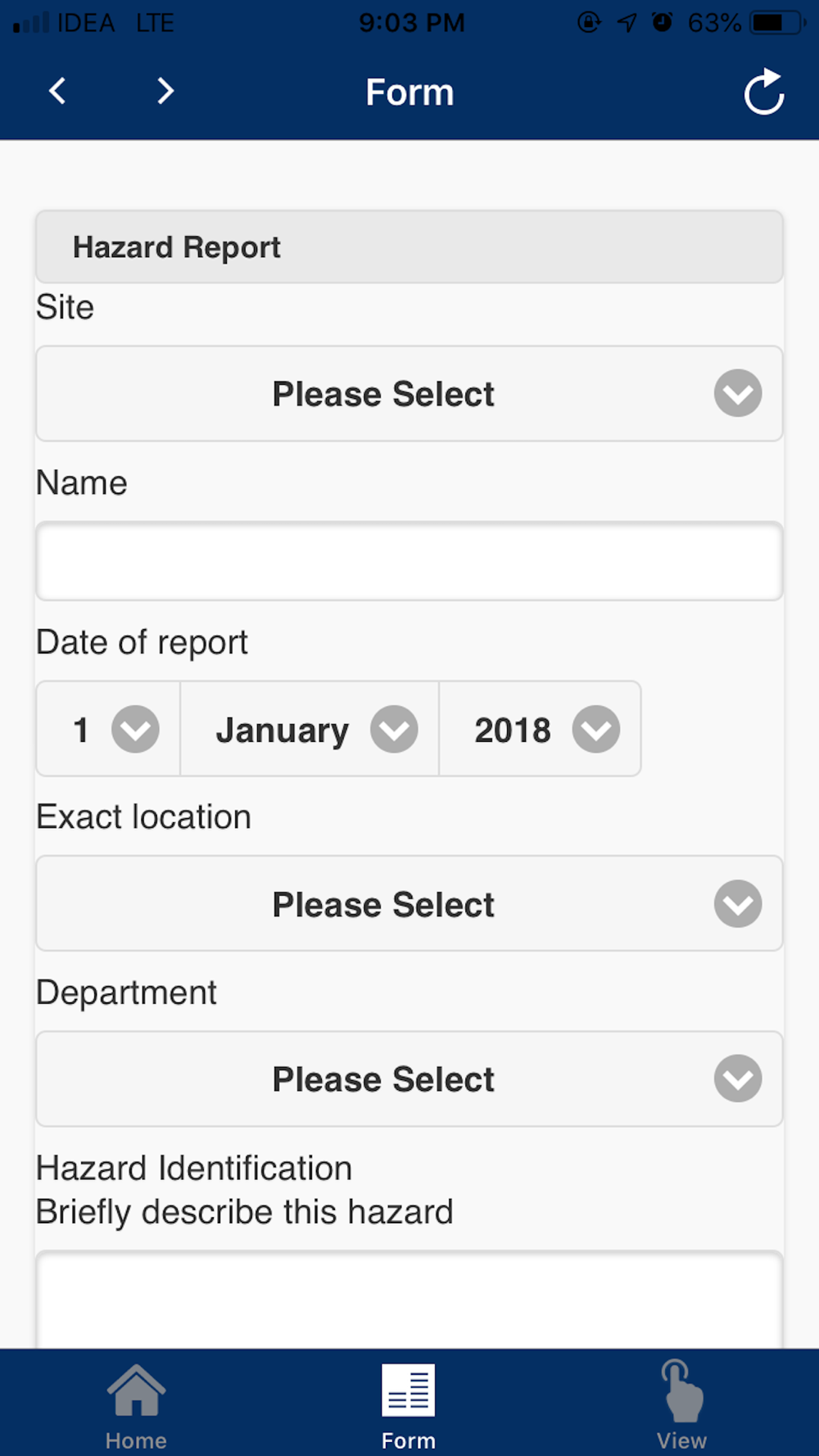Tap the alarm clock status icon
Screen dimensions: 819x1456
pos(662,22)
